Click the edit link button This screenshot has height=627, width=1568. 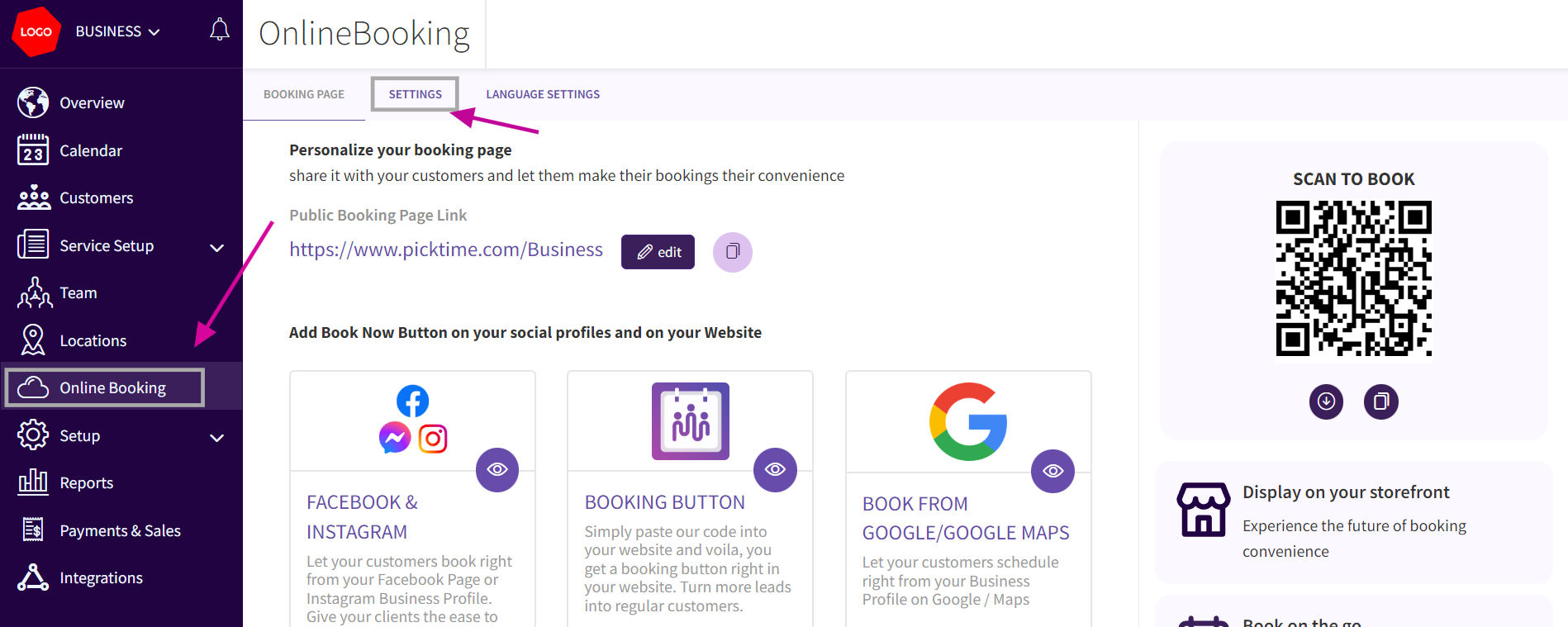pyautogui.click(x=658, y=252)
